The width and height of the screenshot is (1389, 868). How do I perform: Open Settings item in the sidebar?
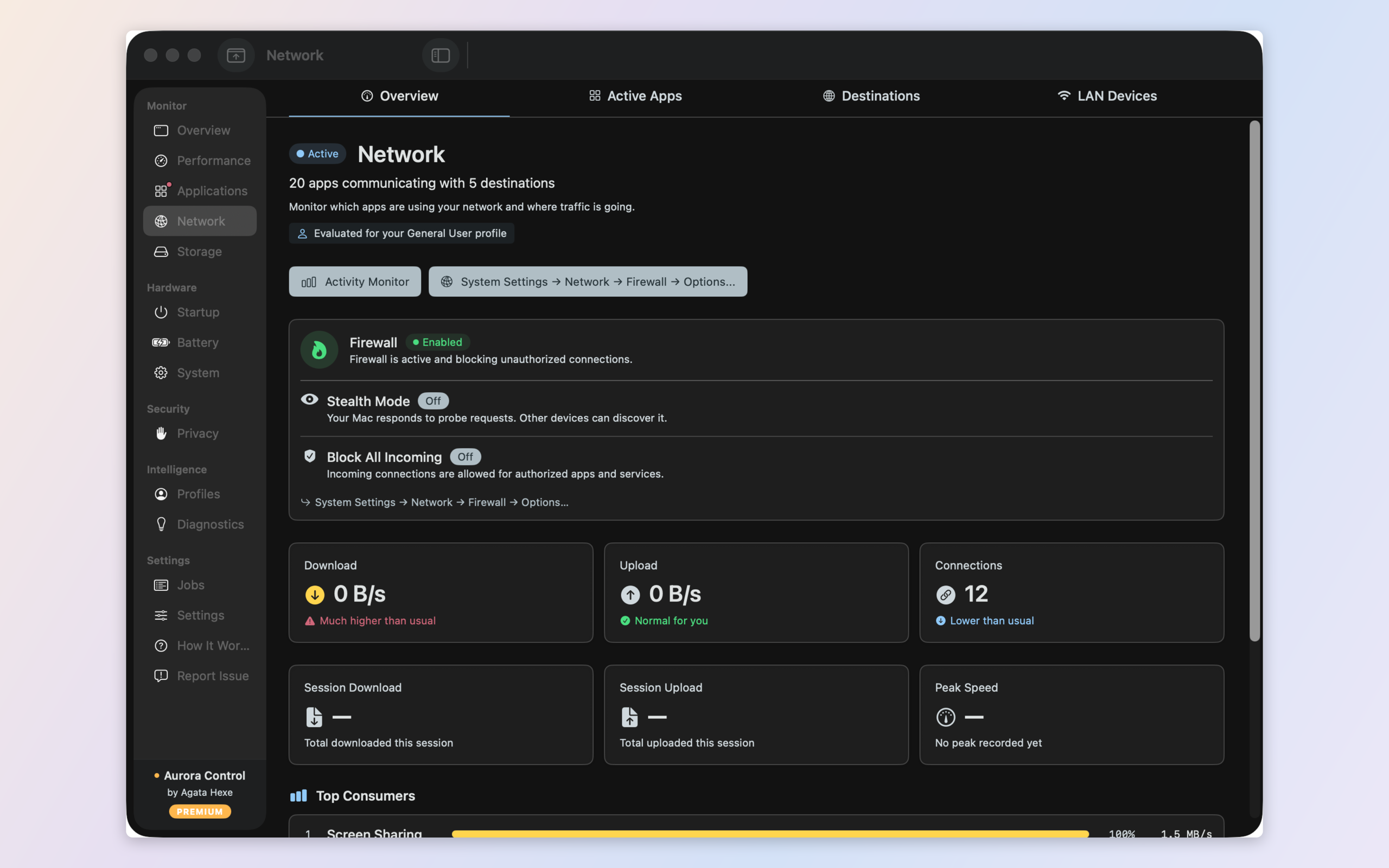point(199,615)
